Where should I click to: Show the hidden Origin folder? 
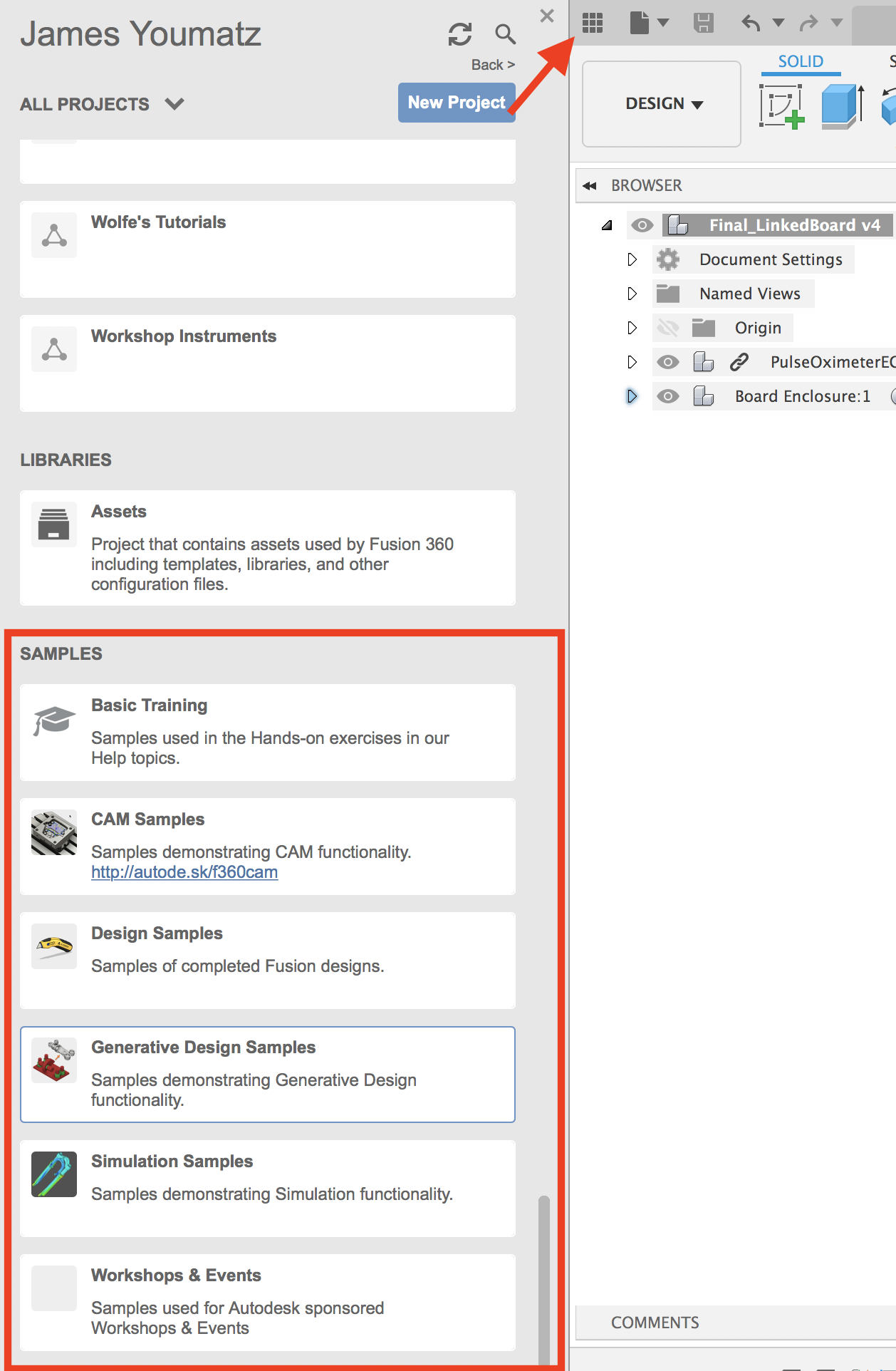(668, 328)
